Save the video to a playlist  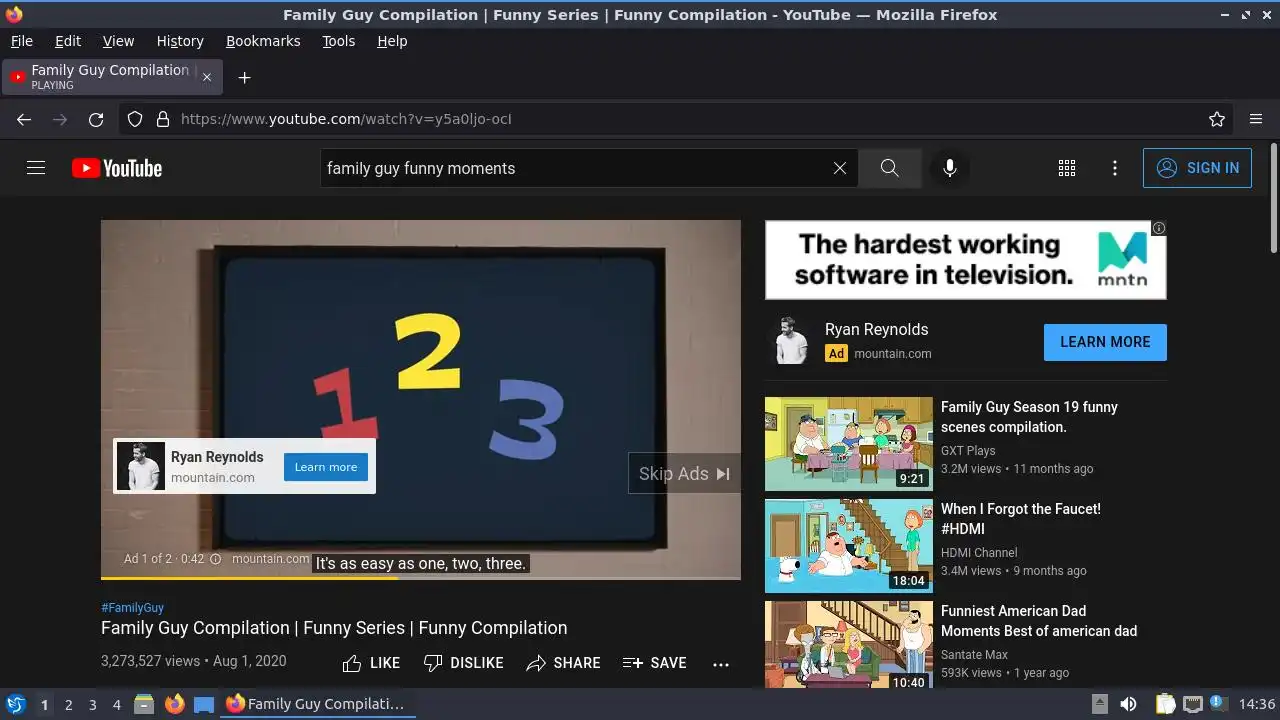[x=655, y=663]
